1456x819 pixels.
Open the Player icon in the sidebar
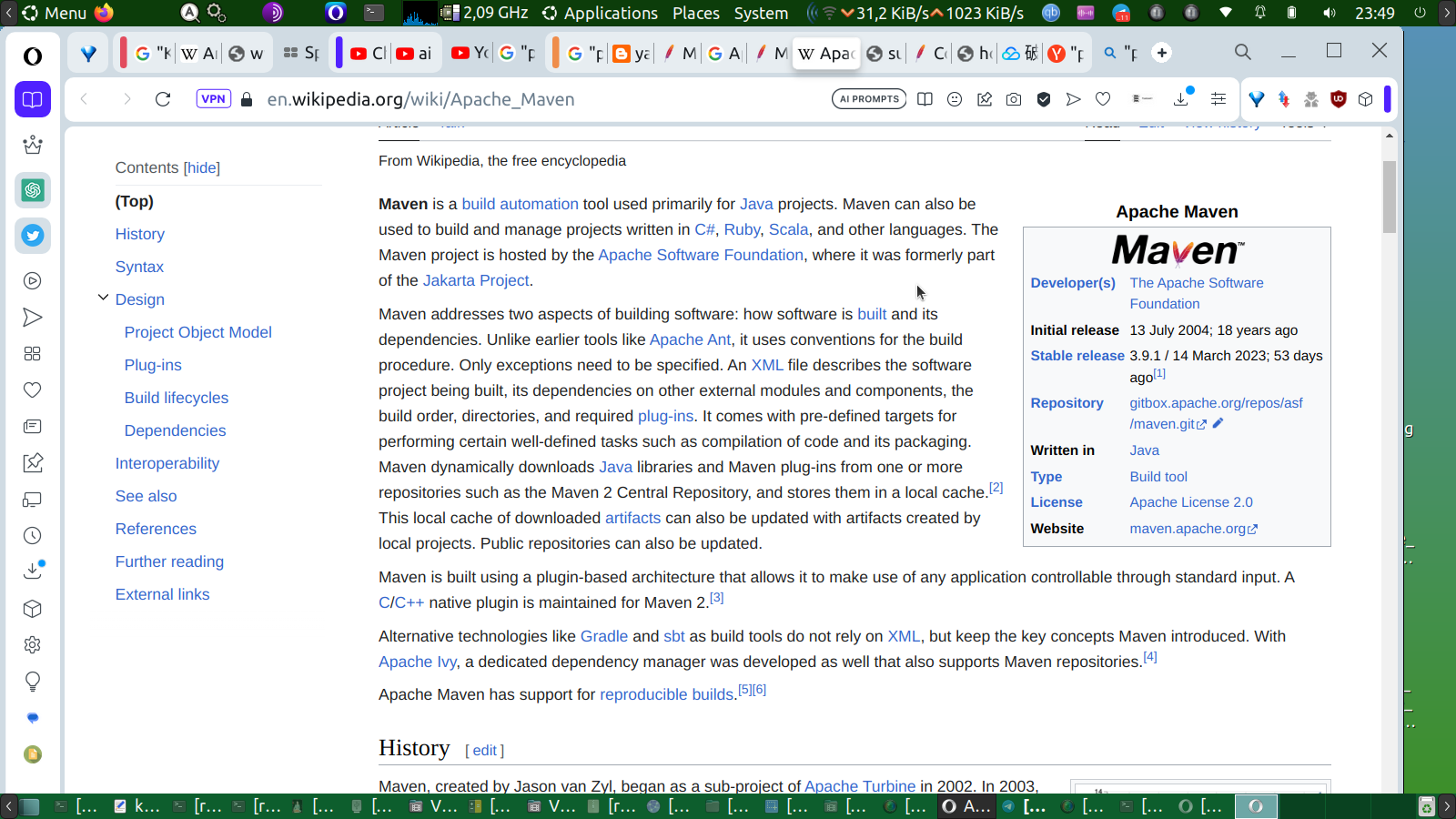tap(33, 281)
